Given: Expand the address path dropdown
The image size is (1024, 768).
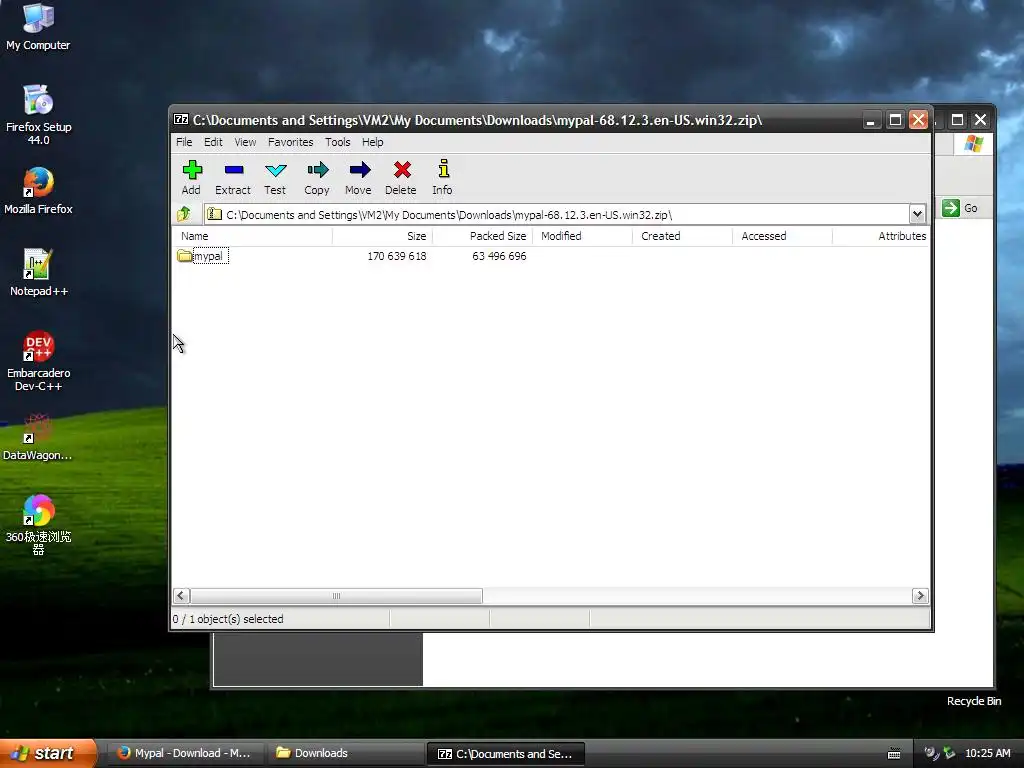Looking at the screenshot, I should click(x=917, y=214).
